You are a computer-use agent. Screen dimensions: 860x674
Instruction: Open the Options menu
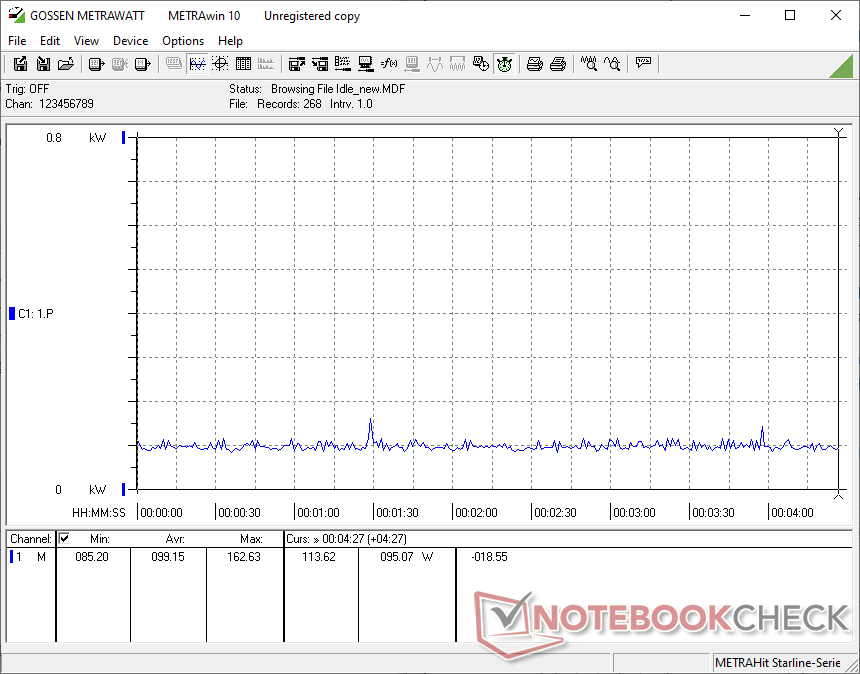point(183,41)
